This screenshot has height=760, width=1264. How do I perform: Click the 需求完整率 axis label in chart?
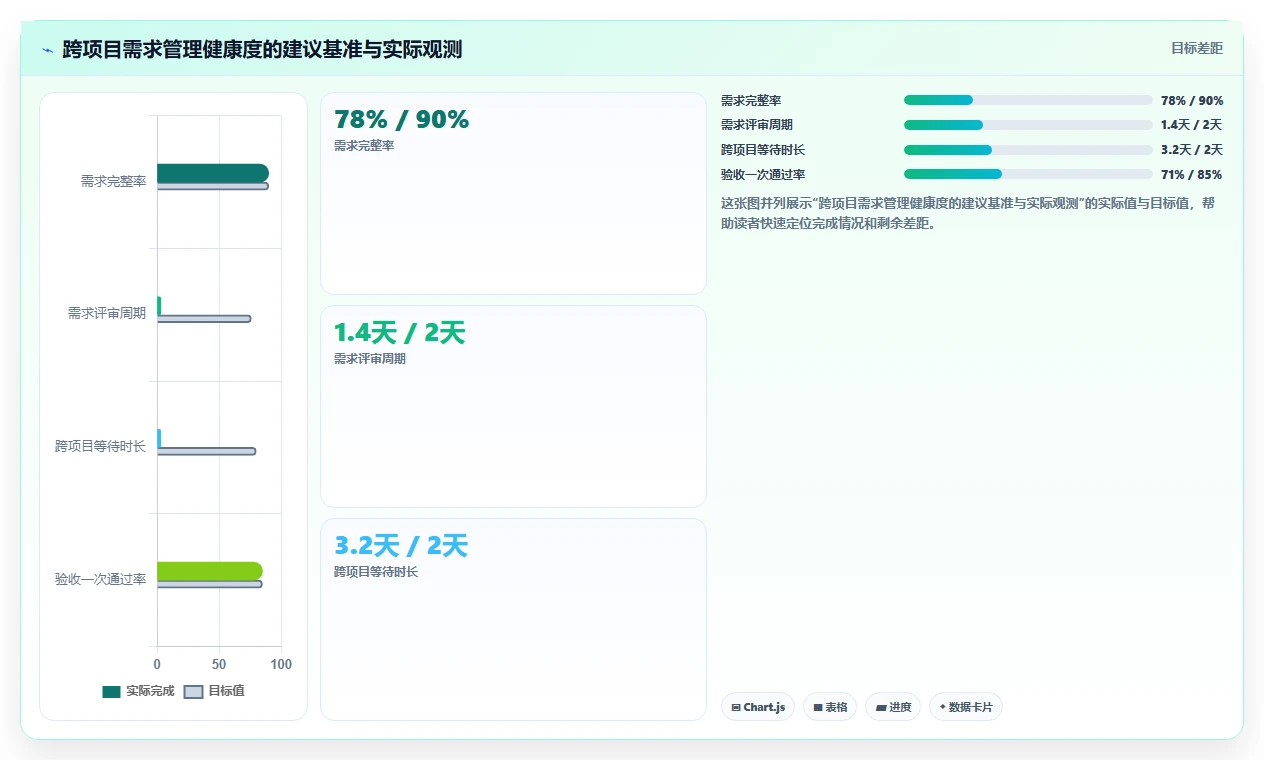point(113,181)
